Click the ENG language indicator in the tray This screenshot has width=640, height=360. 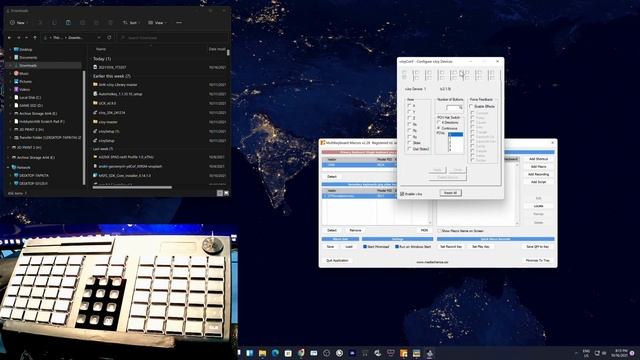586,353
